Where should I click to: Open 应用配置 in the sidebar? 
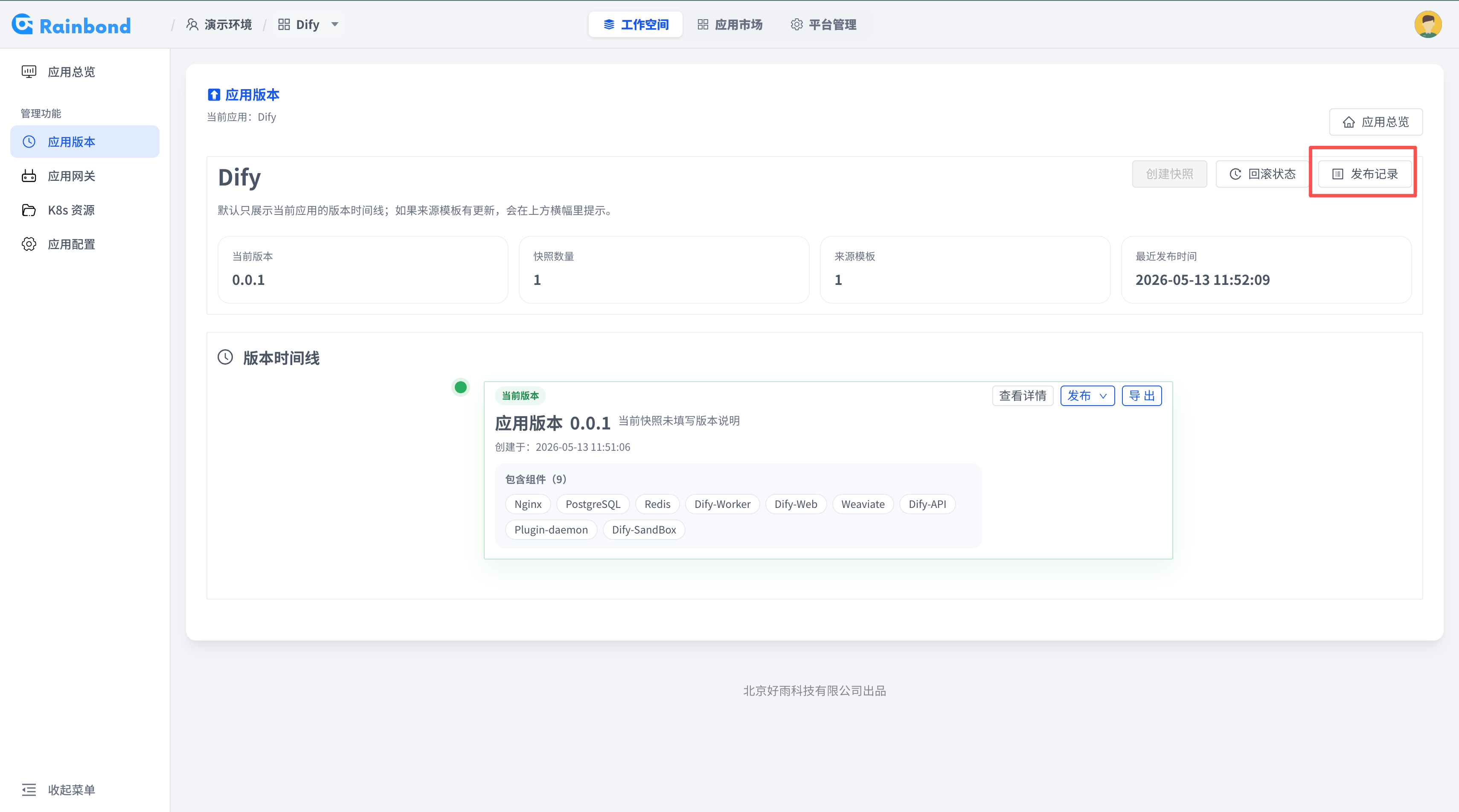tap(85, 244)
